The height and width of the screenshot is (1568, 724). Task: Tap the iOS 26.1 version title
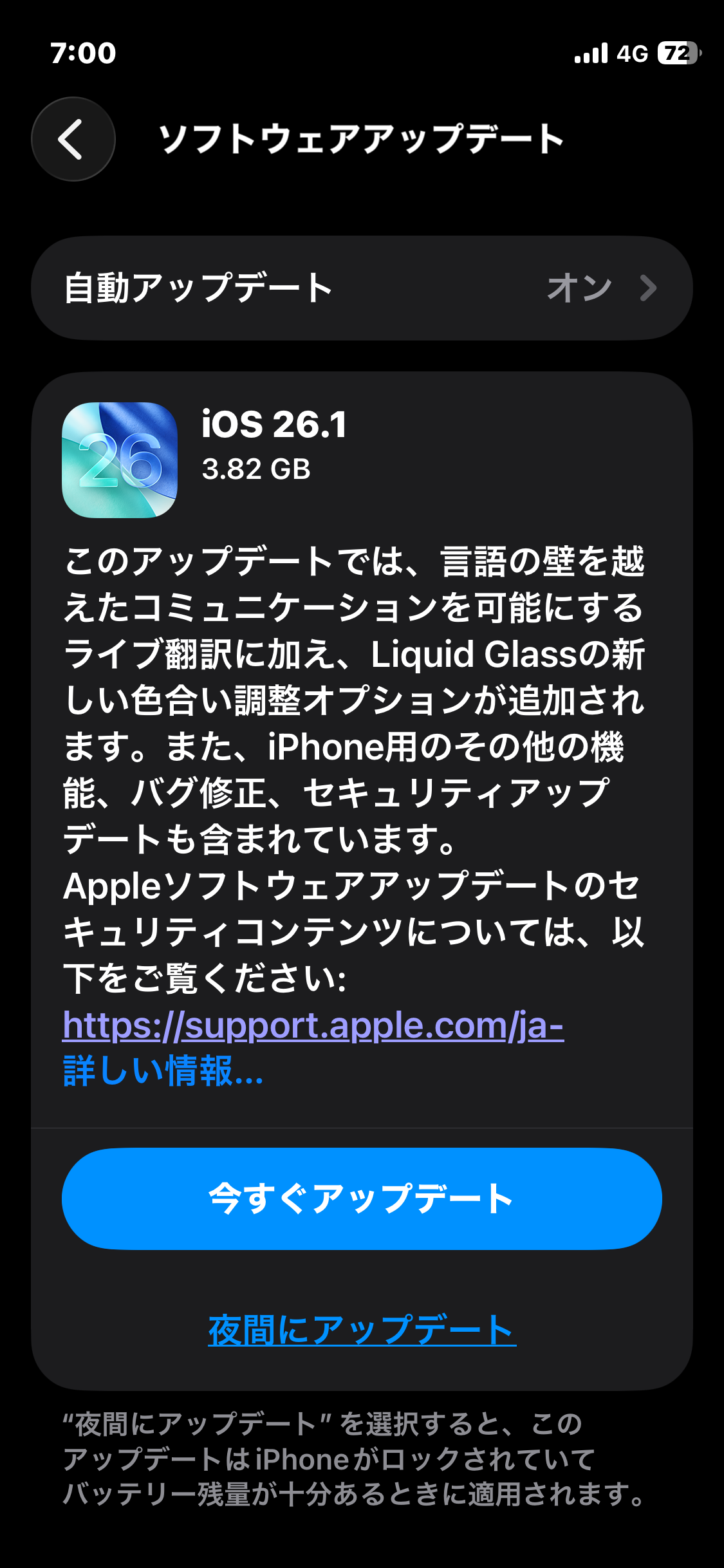pos(274,424)
